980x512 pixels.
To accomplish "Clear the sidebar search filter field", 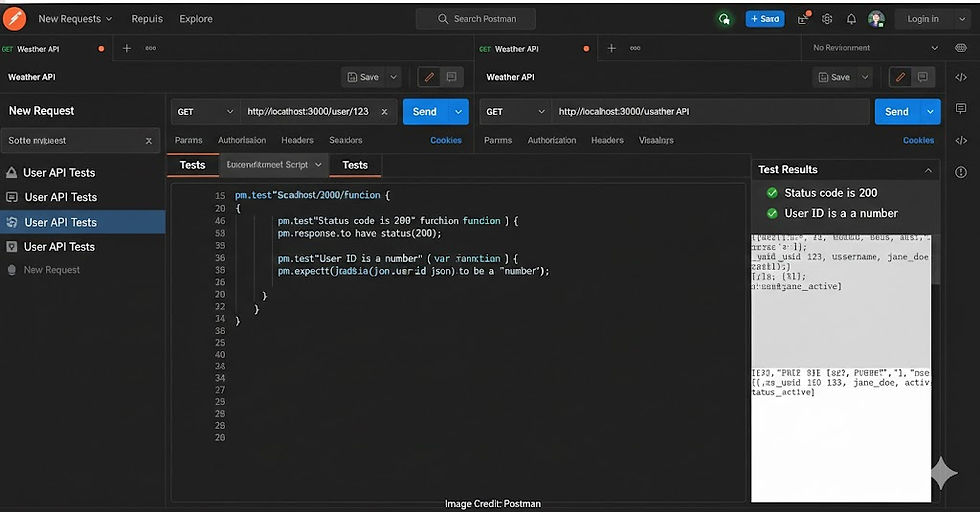I will [x=149, y=141].
